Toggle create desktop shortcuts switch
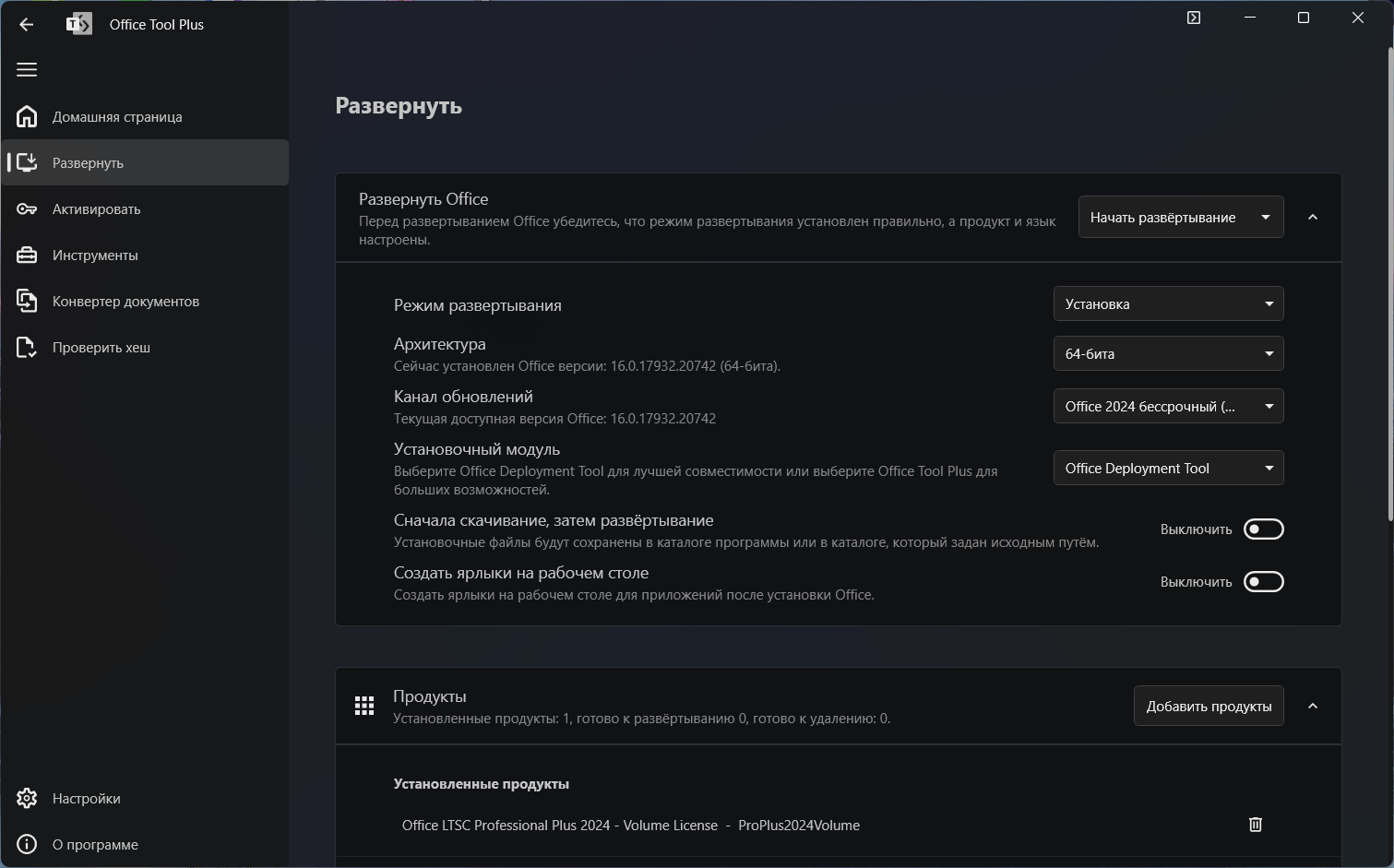1394x868 pixels. coord(1263,582)
